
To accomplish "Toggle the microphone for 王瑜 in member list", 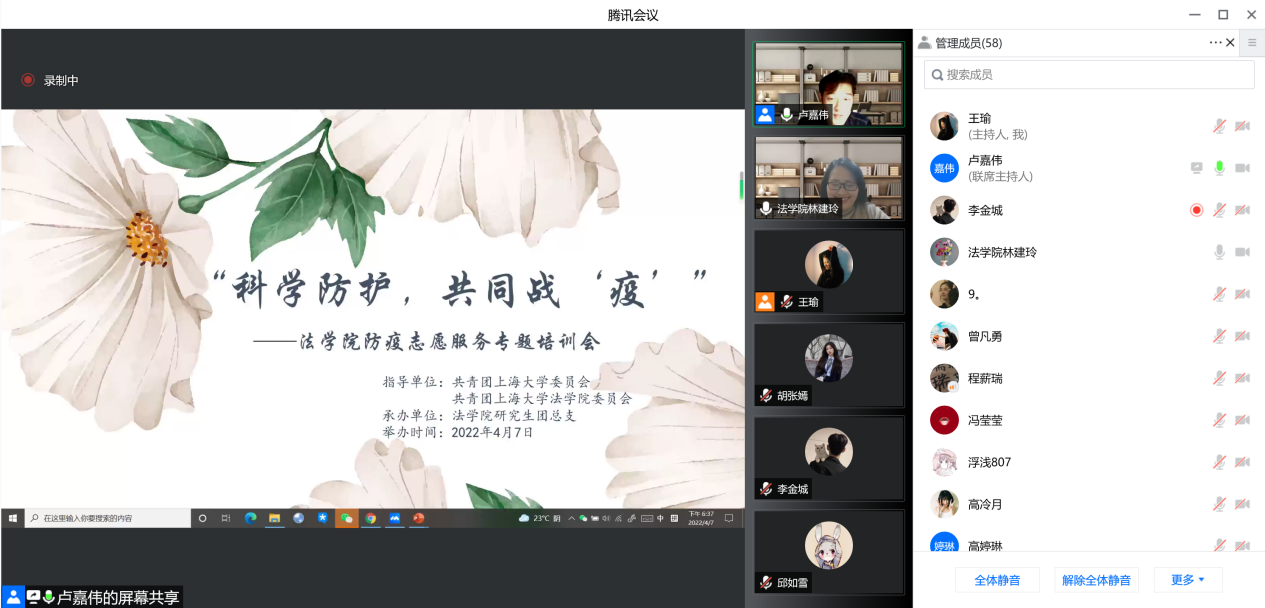I will point(1219,126).
